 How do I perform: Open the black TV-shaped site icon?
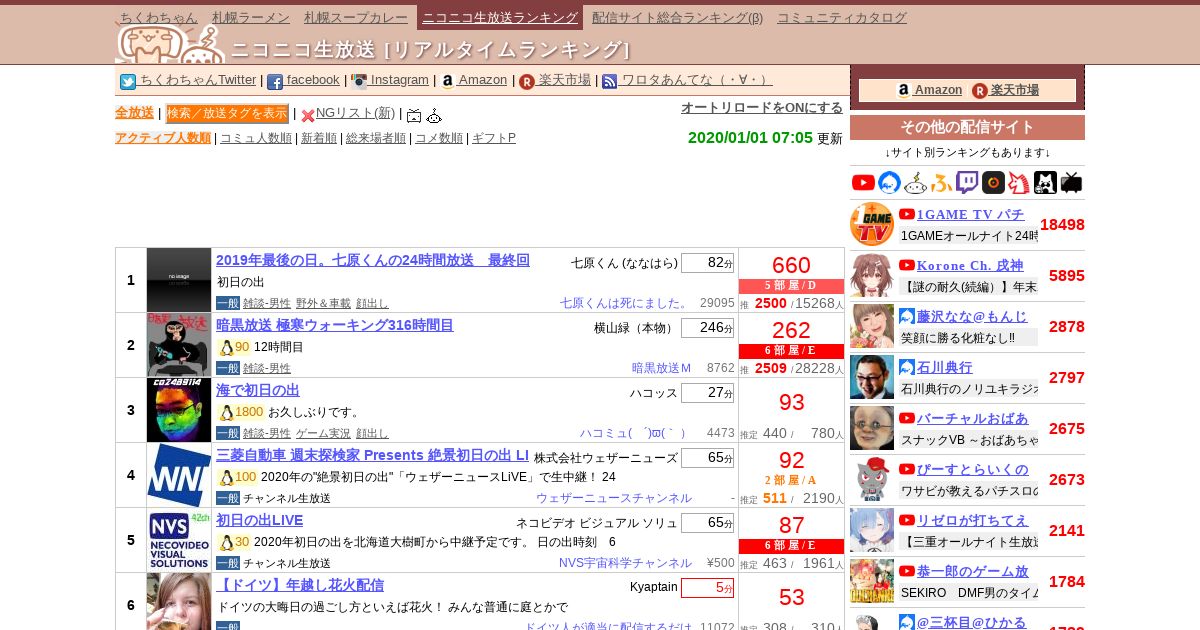[1071, 182]
